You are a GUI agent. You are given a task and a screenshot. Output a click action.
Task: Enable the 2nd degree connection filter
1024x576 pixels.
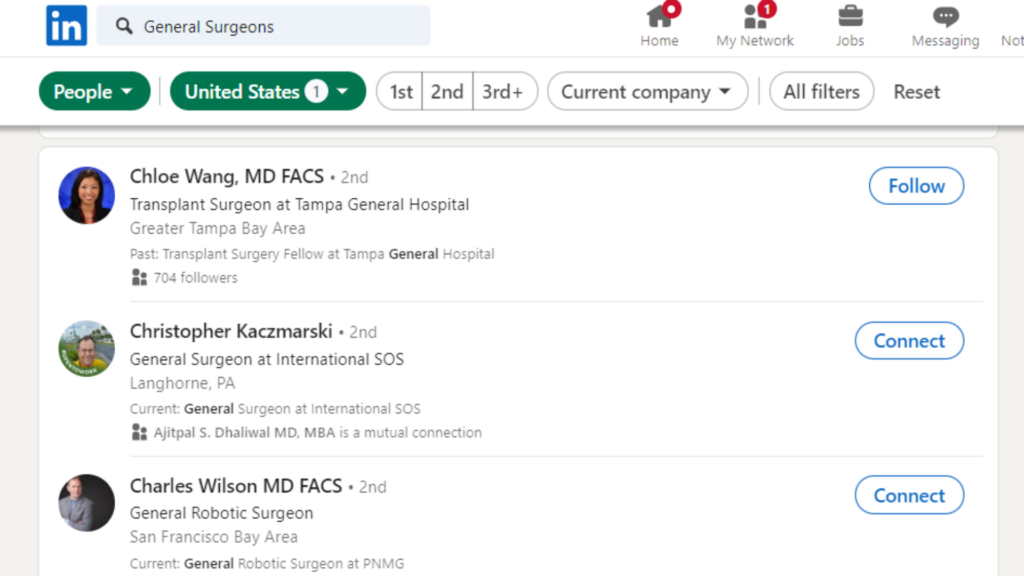(447, 91)
